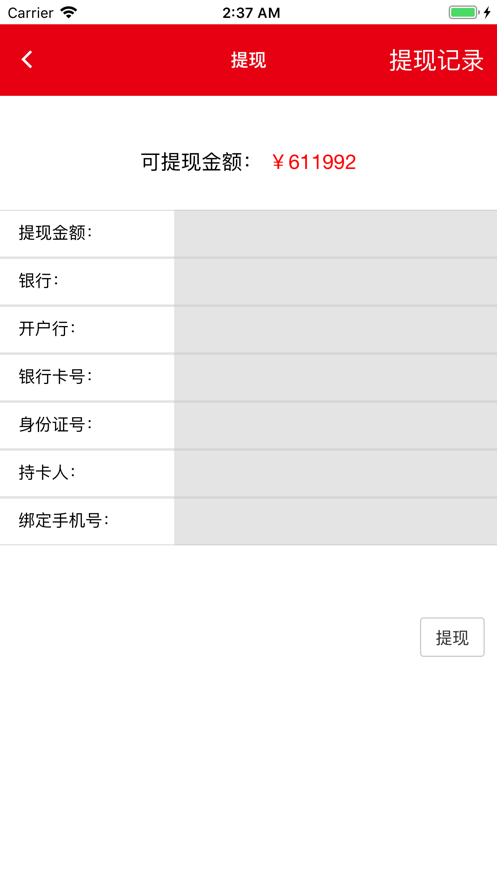Tap the Carrier text in status bar
Image resolution: width=497 pixels, height=883 pixels.
tap(30, 12)
